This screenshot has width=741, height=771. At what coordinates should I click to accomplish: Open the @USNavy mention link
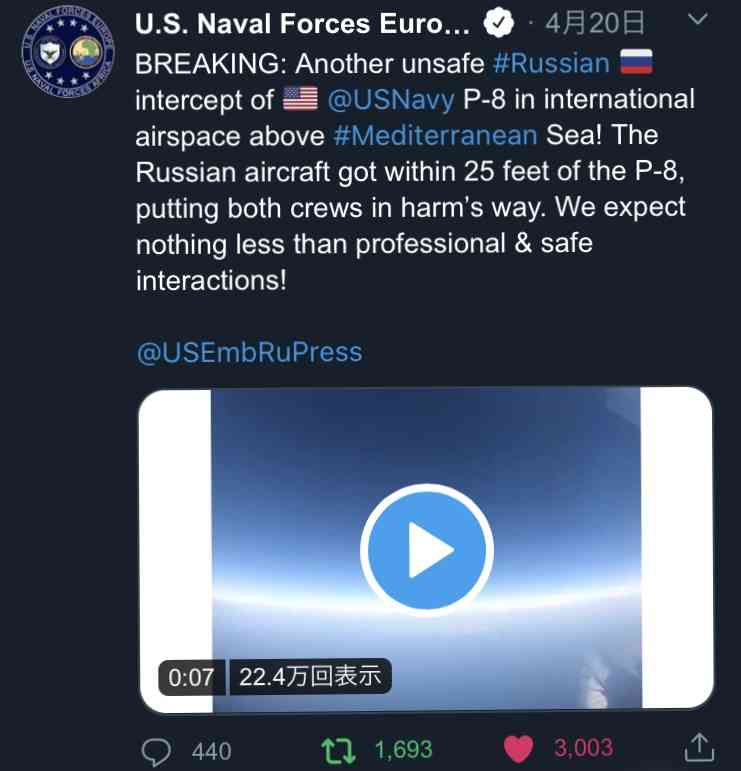390,100
